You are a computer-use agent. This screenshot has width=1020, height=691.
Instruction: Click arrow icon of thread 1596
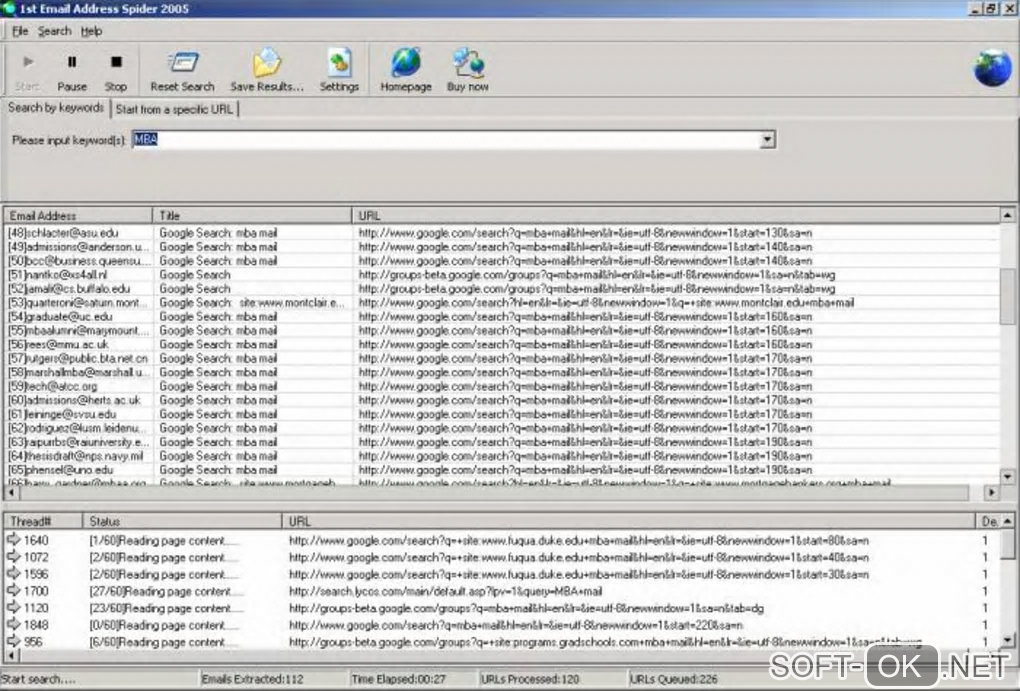click(x=14, y=574)
